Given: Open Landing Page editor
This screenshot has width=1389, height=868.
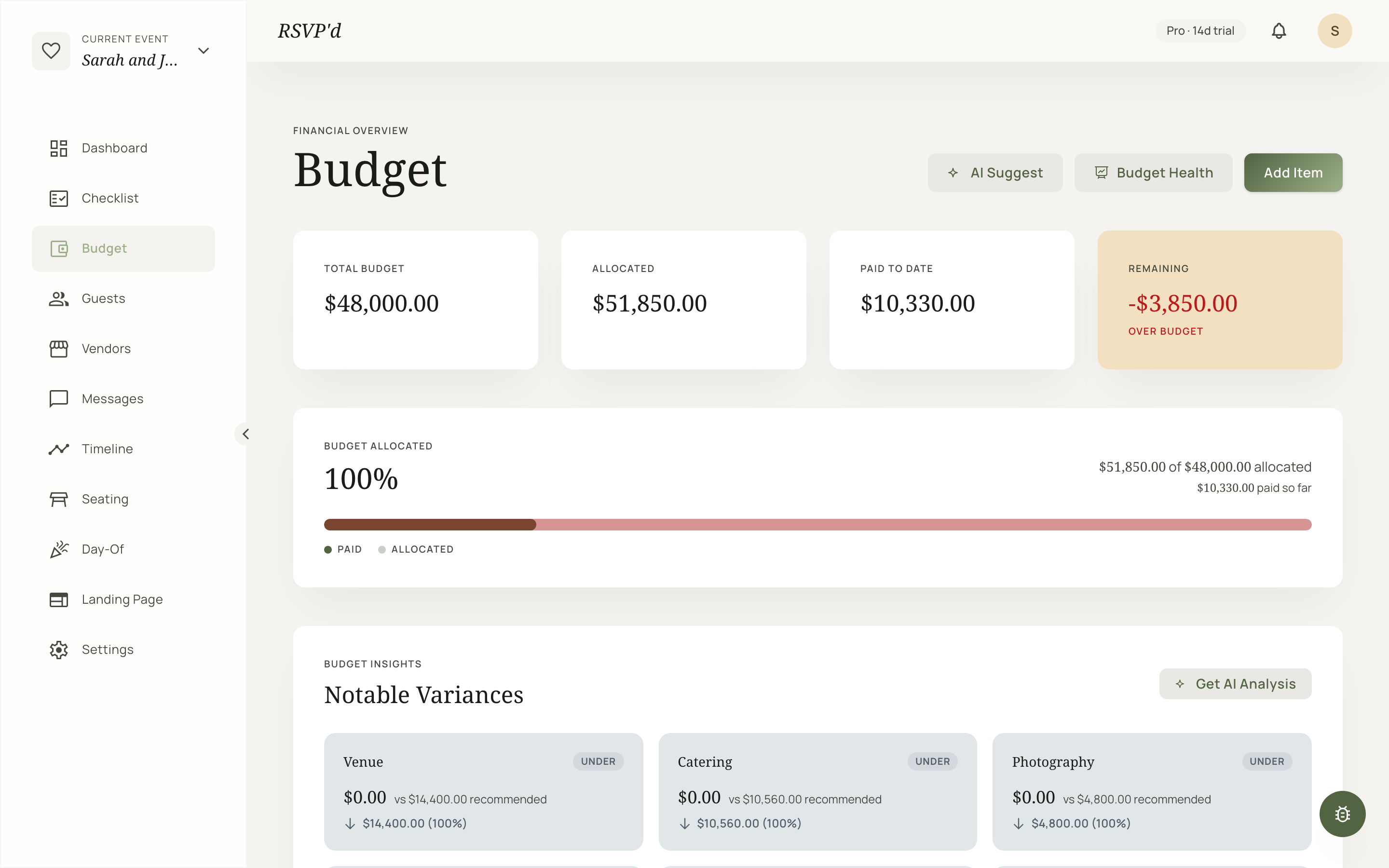Looking at the screenshot, I should [x=123, y=599].
